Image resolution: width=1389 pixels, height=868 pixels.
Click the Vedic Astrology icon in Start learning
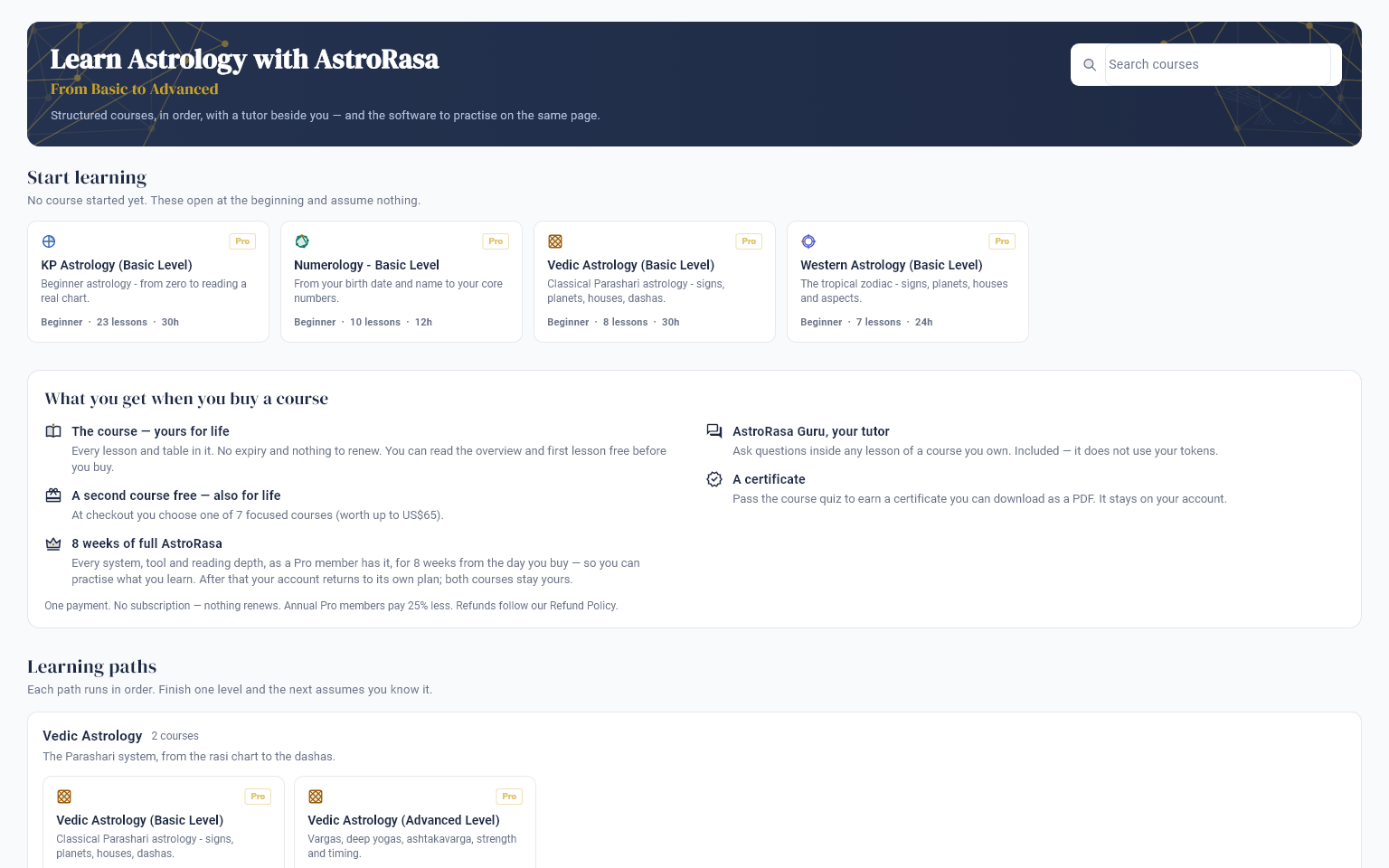pos(555,241)
